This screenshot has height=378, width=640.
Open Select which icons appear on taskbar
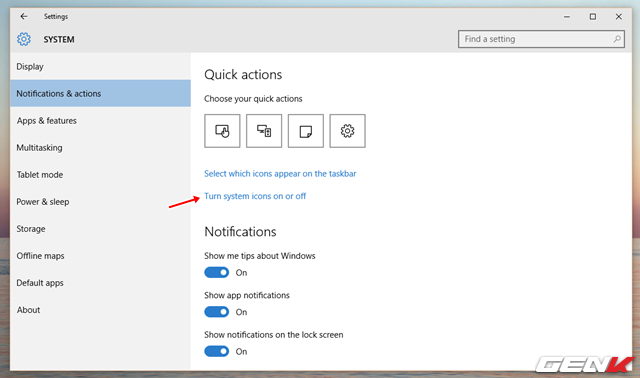(280, 173)
